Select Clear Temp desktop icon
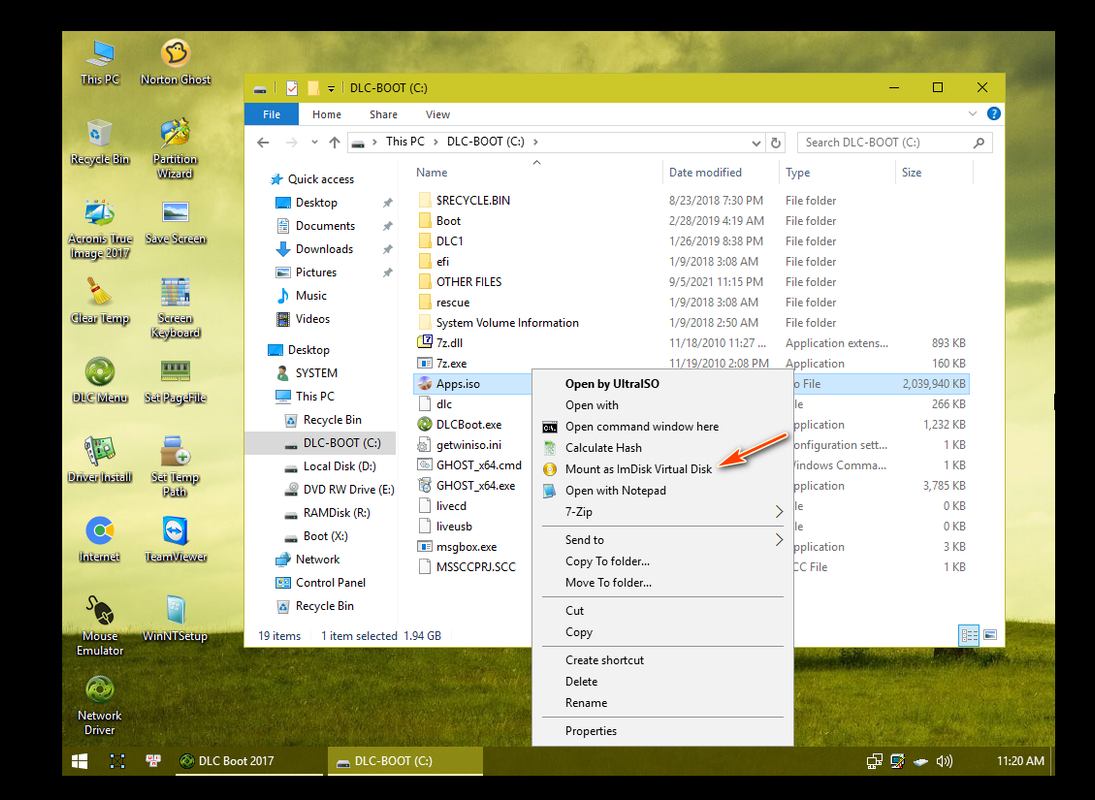 tap(100, 302)
